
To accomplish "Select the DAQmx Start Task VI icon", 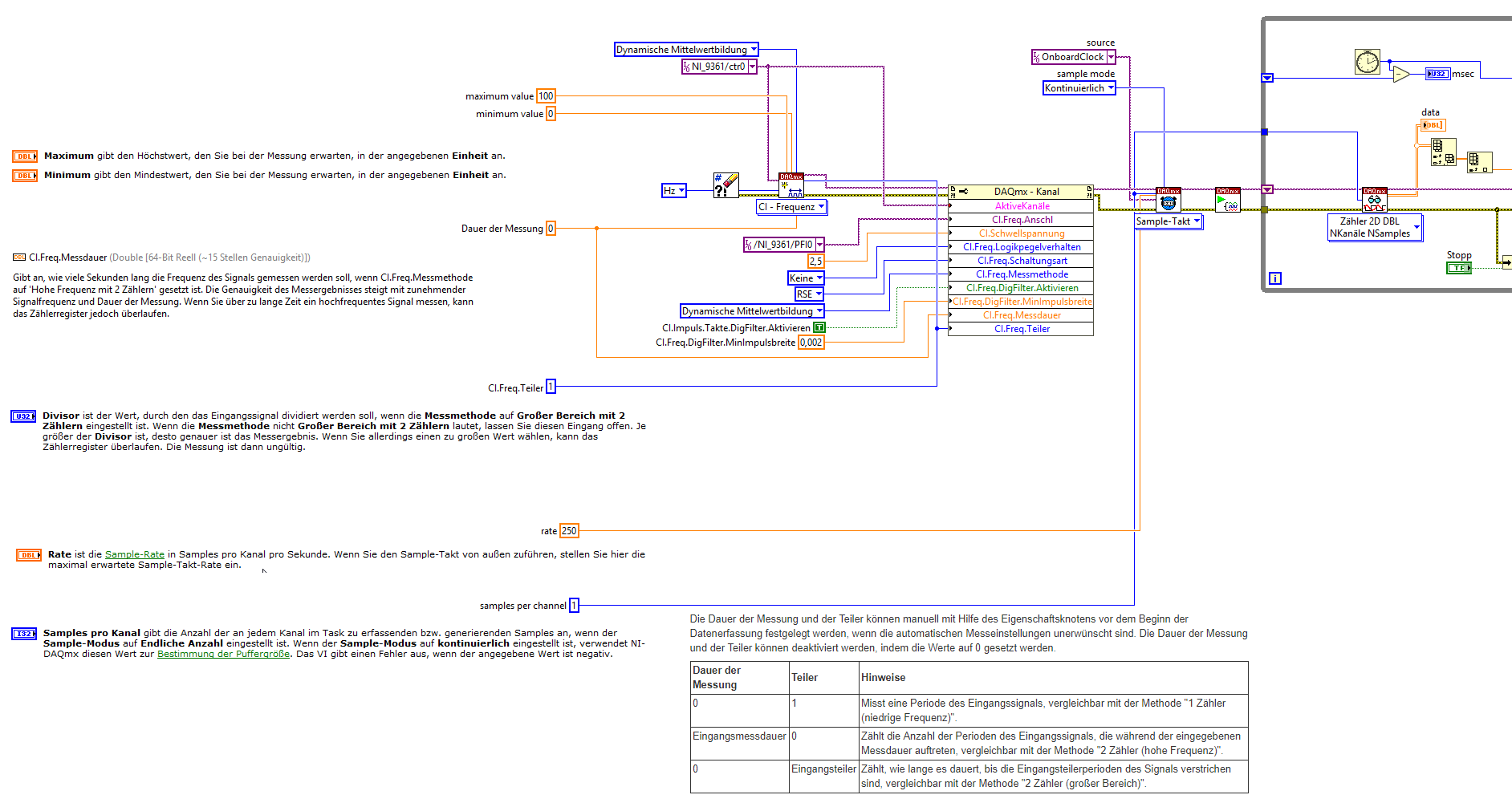I will click(x=1227, y=200).
